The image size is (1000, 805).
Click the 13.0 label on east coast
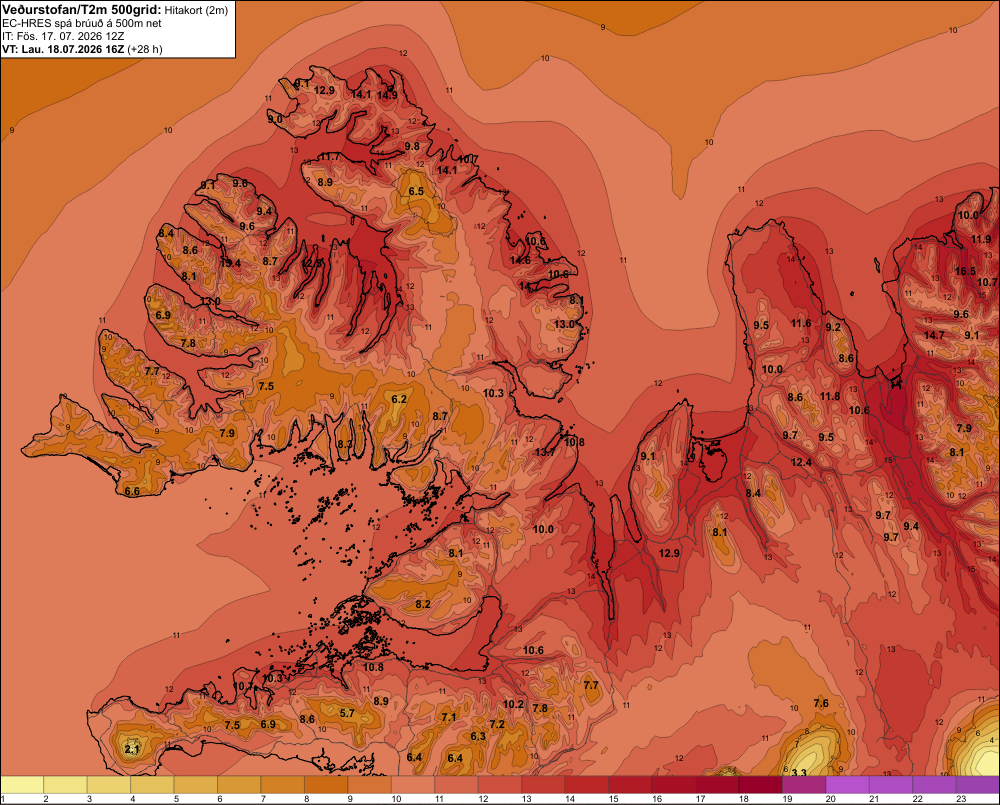tap(564, 324)
